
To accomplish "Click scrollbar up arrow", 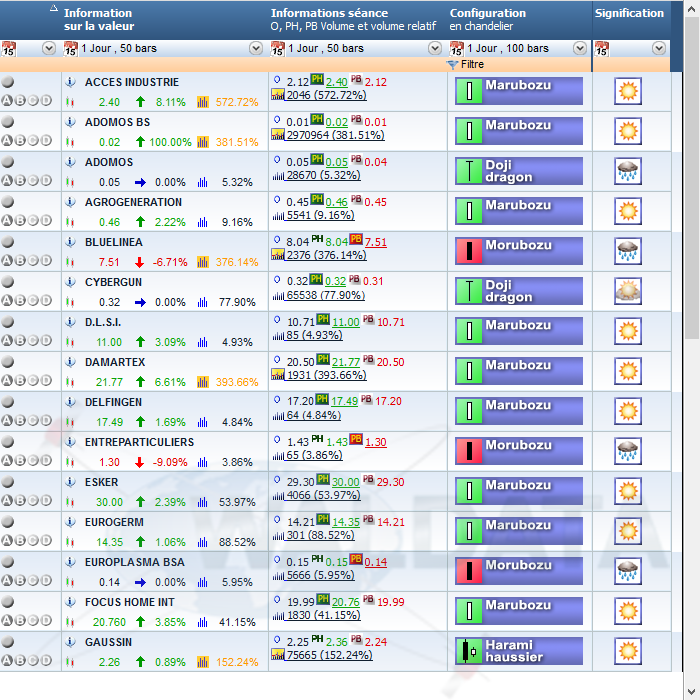I will 692,9.
